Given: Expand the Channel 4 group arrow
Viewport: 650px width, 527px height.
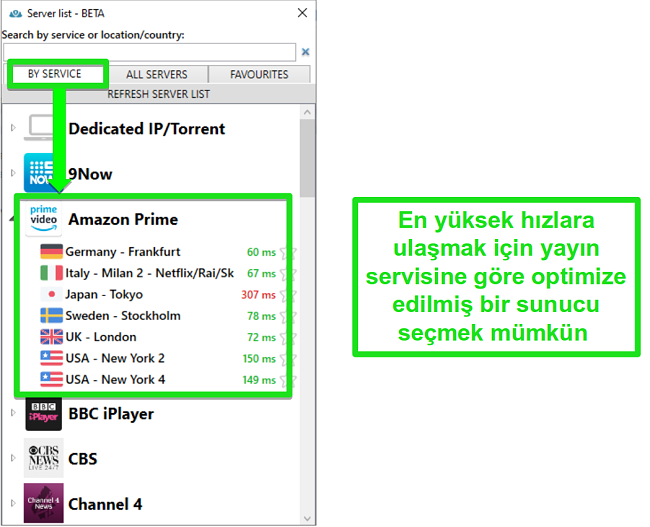Looking at the screenshot, I should (13, 503).
